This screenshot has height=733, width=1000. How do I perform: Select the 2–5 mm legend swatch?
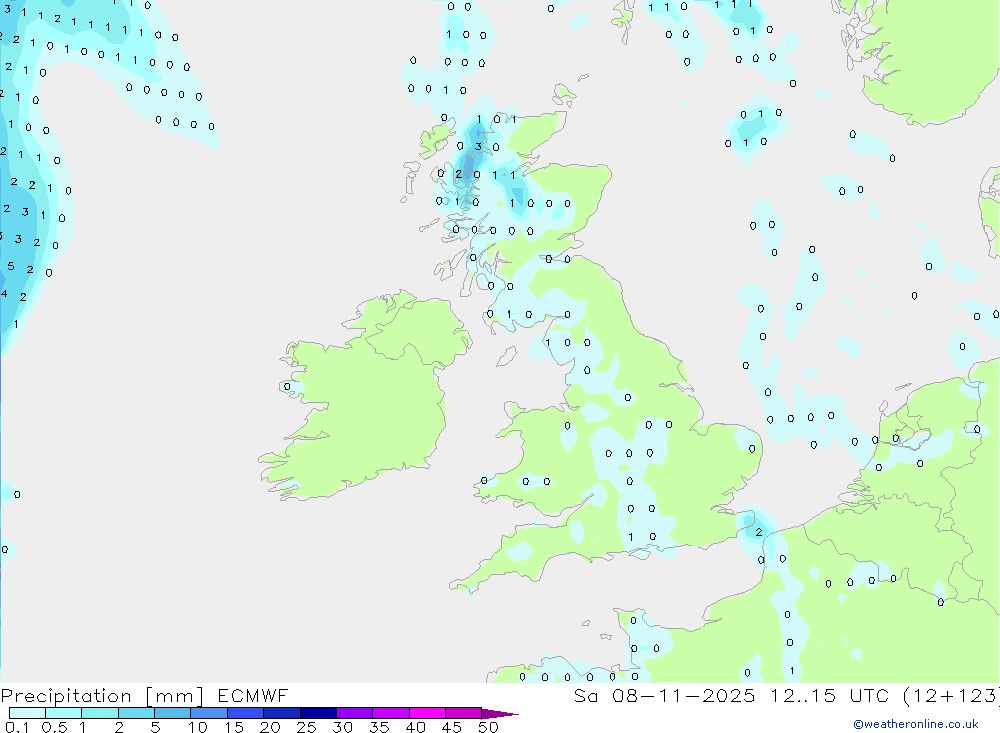(136, 713)
